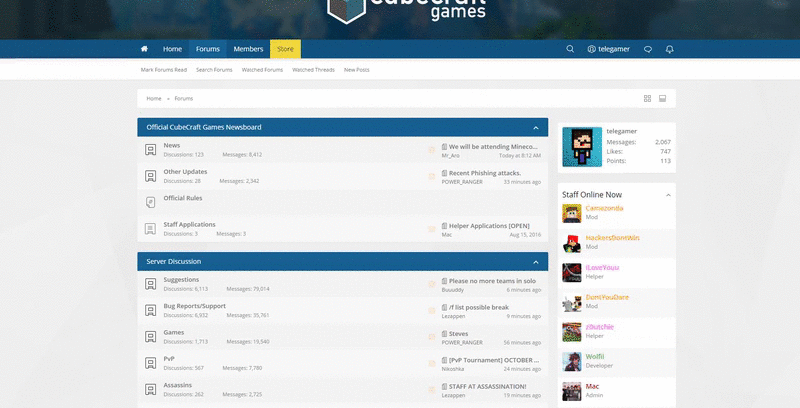
Task: Click the Assassins forum node icon
Action: pos(151,390)
